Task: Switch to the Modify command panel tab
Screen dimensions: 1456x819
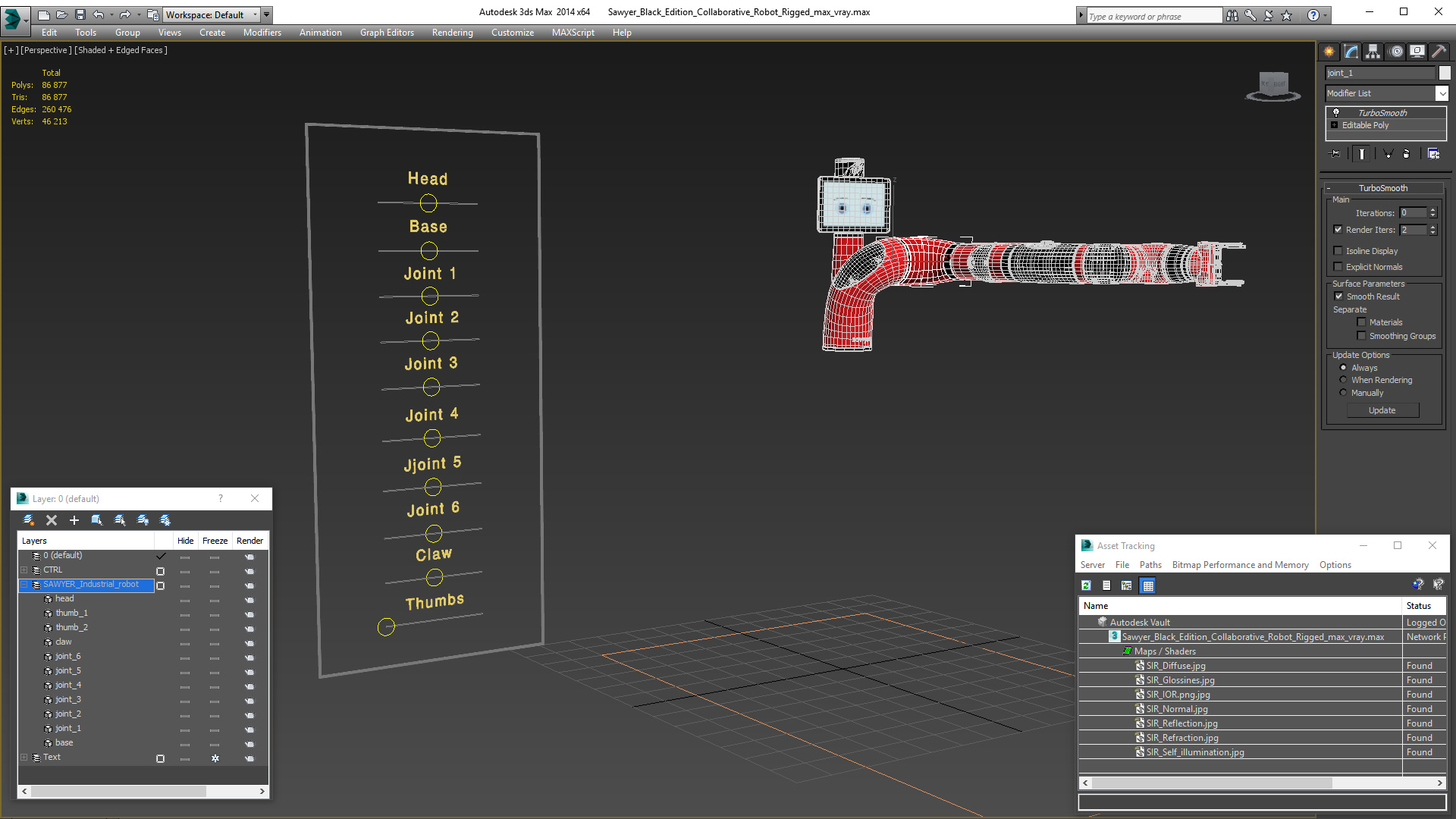Action: point(1351,52)
